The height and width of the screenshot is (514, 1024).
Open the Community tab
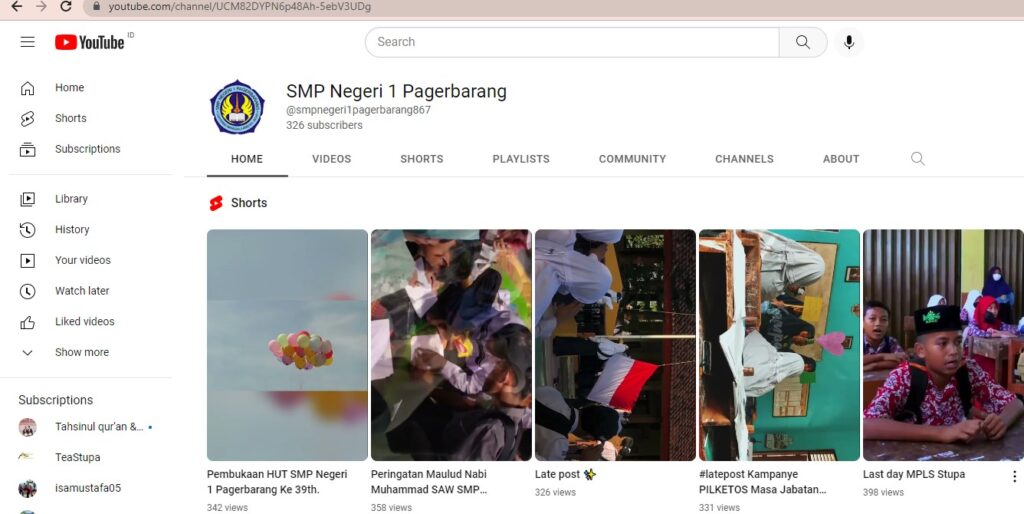click(632, 159)
